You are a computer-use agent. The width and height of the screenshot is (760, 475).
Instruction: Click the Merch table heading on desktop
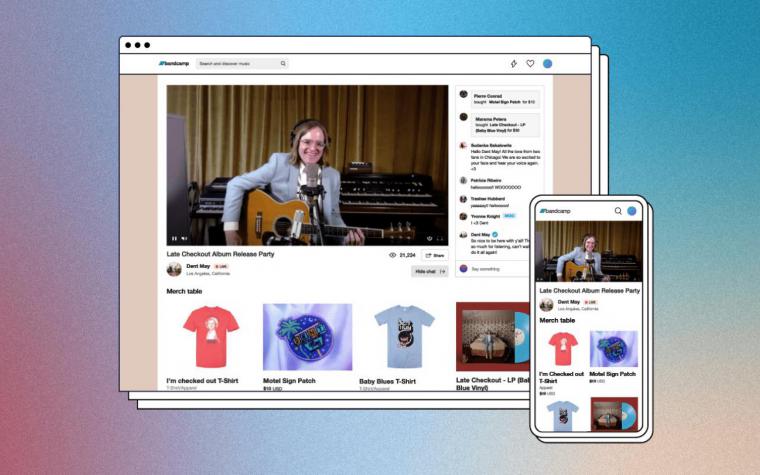point(184,291)
